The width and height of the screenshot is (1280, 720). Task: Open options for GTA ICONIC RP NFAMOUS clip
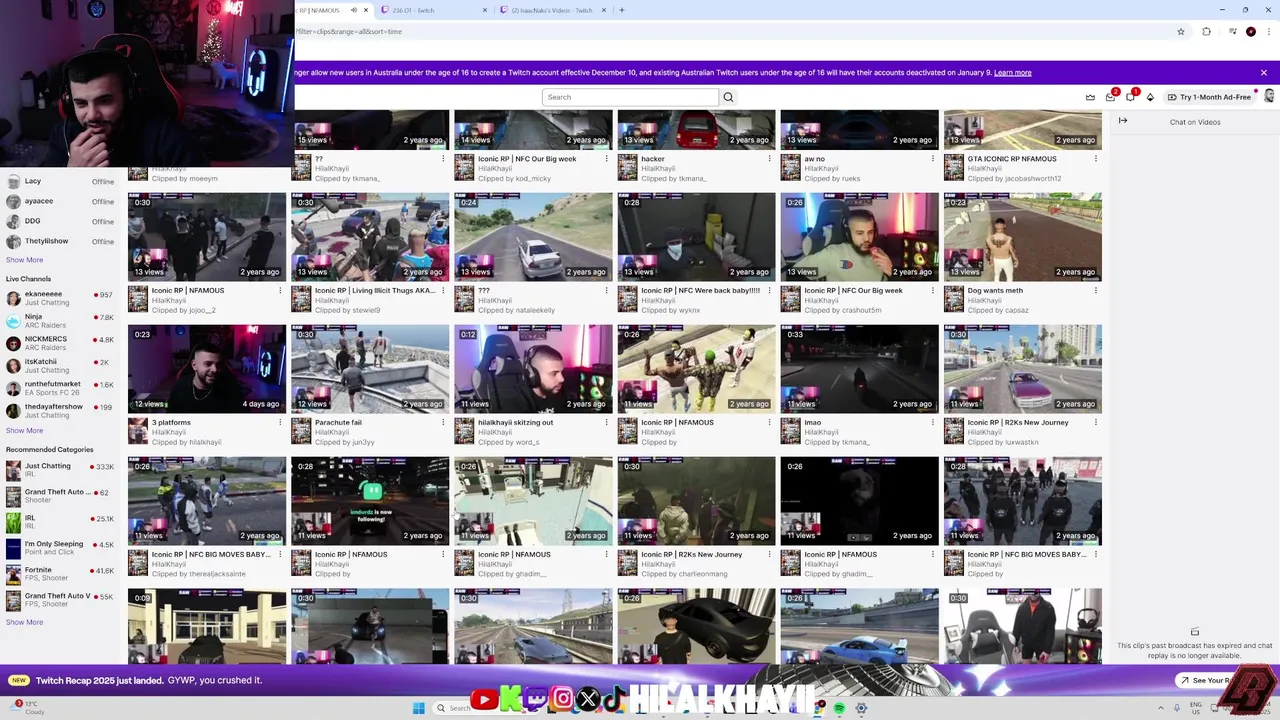[x=1095, y=159]
